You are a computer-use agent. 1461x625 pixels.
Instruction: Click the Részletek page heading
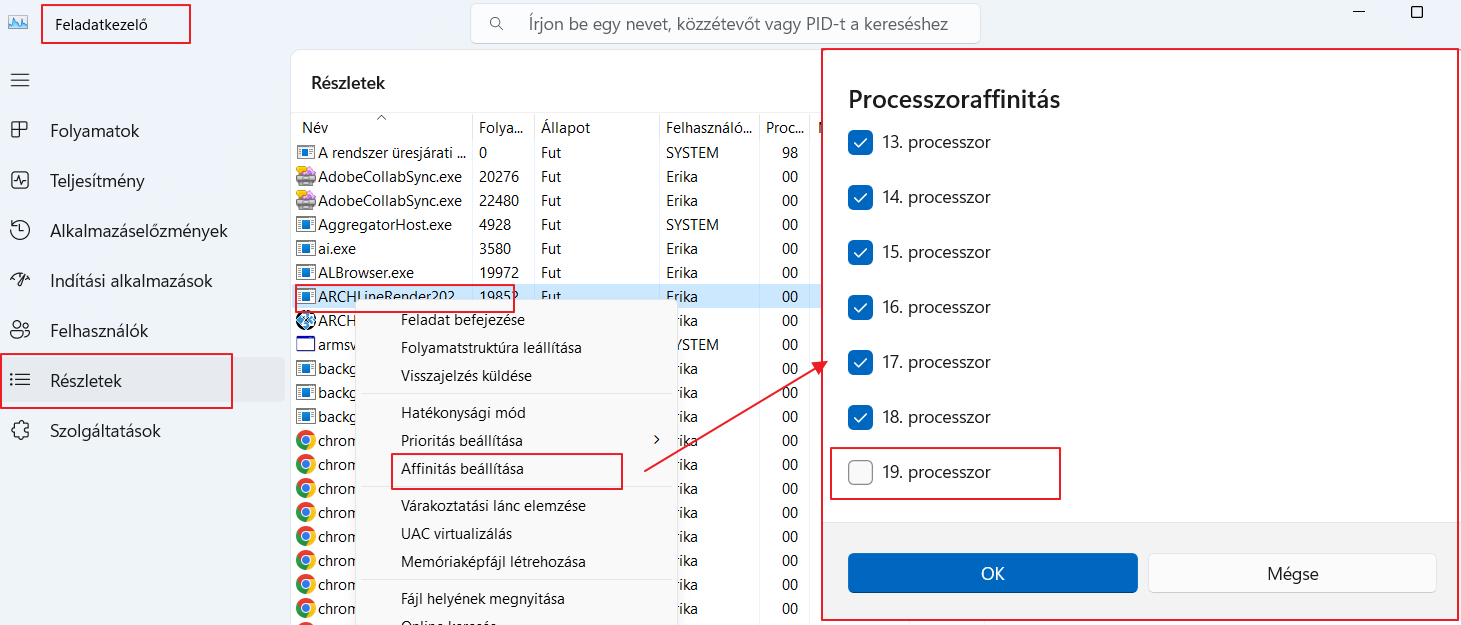[x=348, y=83]
